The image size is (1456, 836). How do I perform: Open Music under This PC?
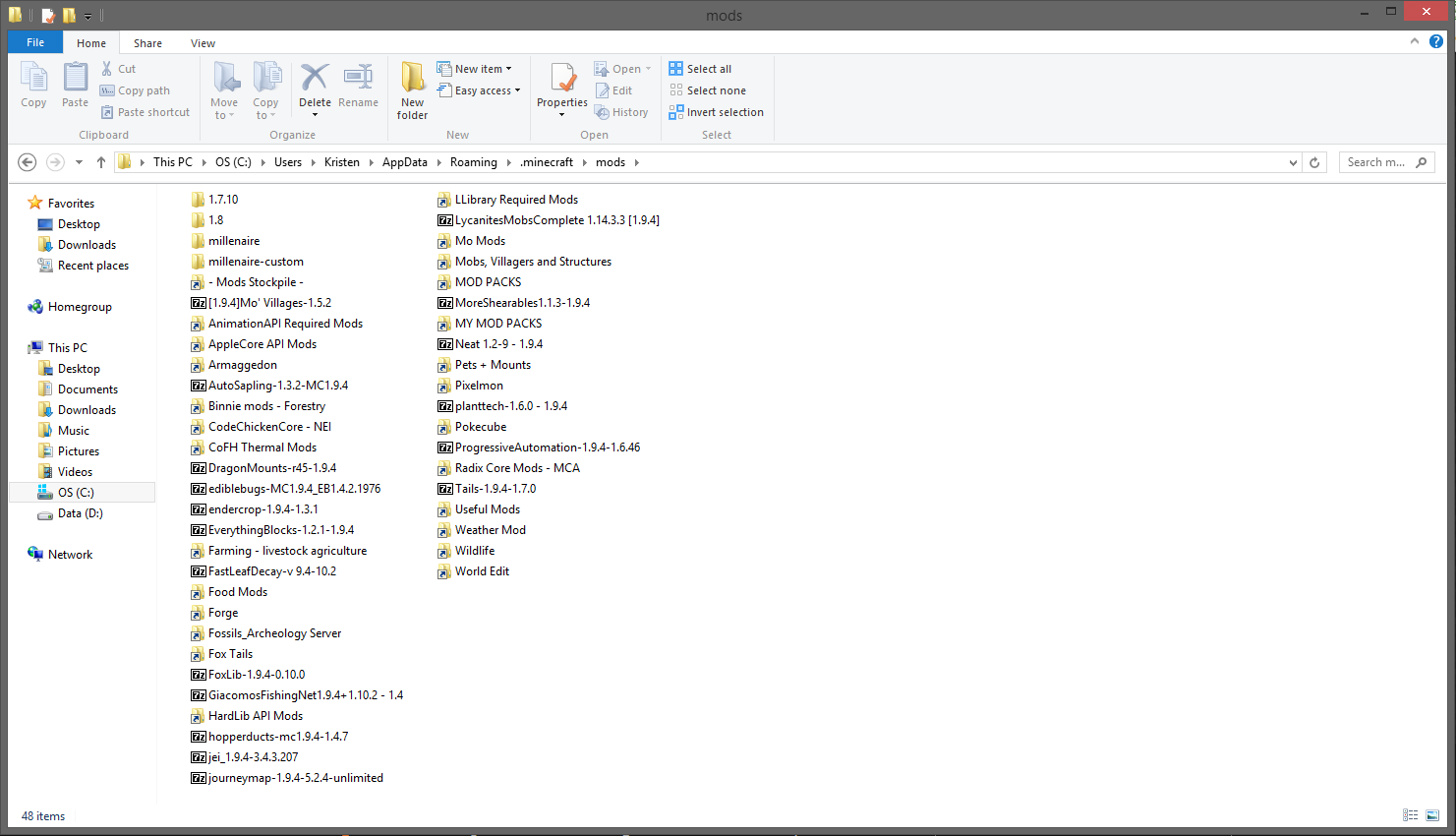coord(63,431)
